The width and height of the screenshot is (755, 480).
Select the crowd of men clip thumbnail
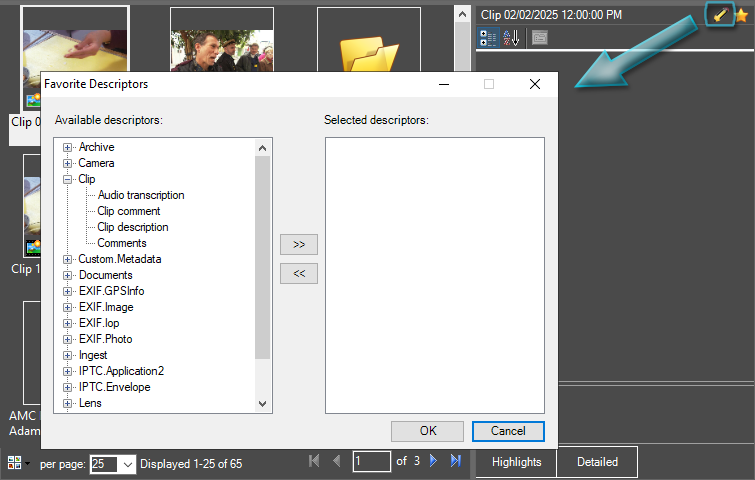[222, 51]
